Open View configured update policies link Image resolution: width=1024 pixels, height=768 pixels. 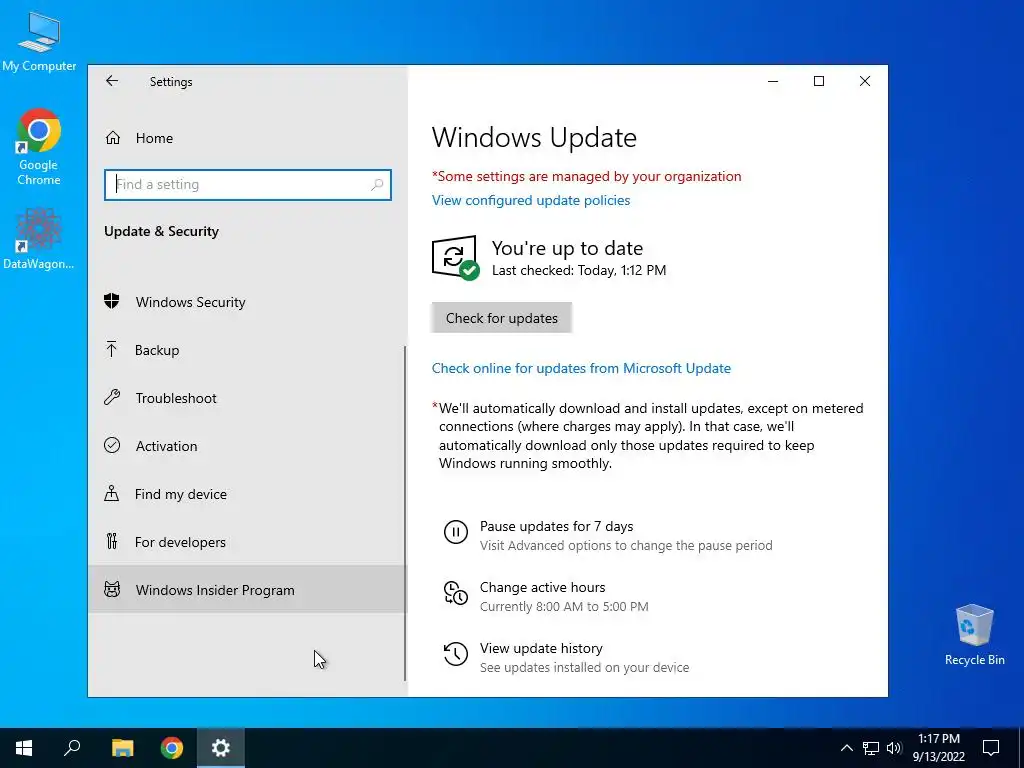click(x=531, y=200)
